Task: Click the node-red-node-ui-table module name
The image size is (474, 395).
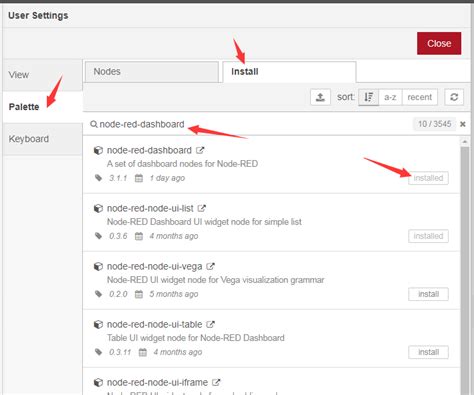Action: tap(155, 324)
